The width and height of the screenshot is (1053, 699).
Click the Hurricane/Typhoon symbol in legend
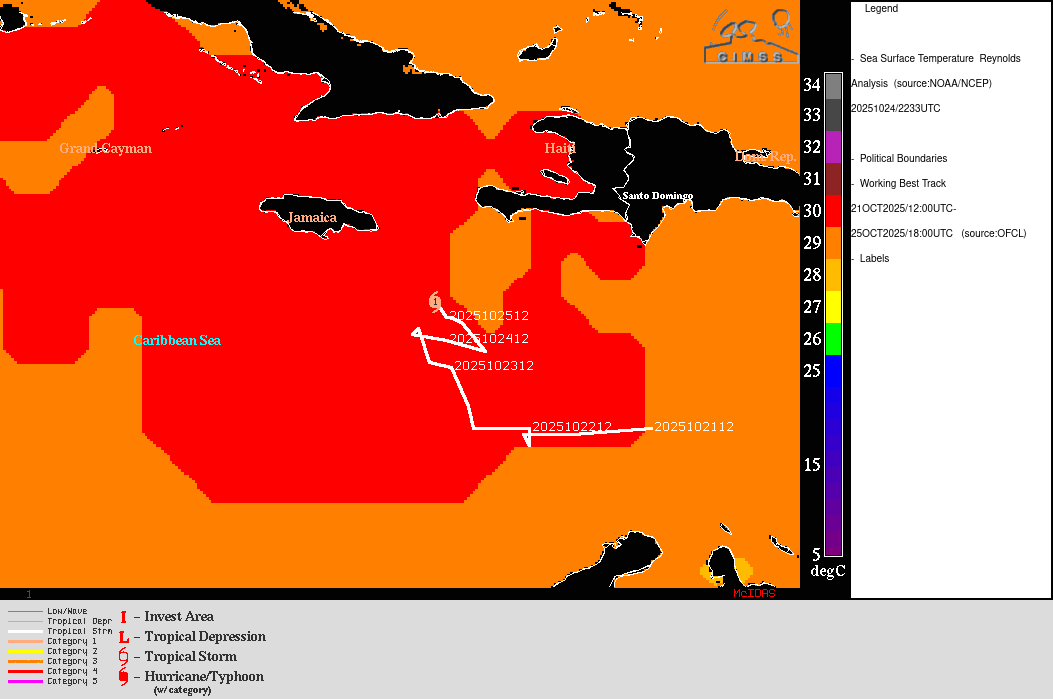(x=123, y=677)
